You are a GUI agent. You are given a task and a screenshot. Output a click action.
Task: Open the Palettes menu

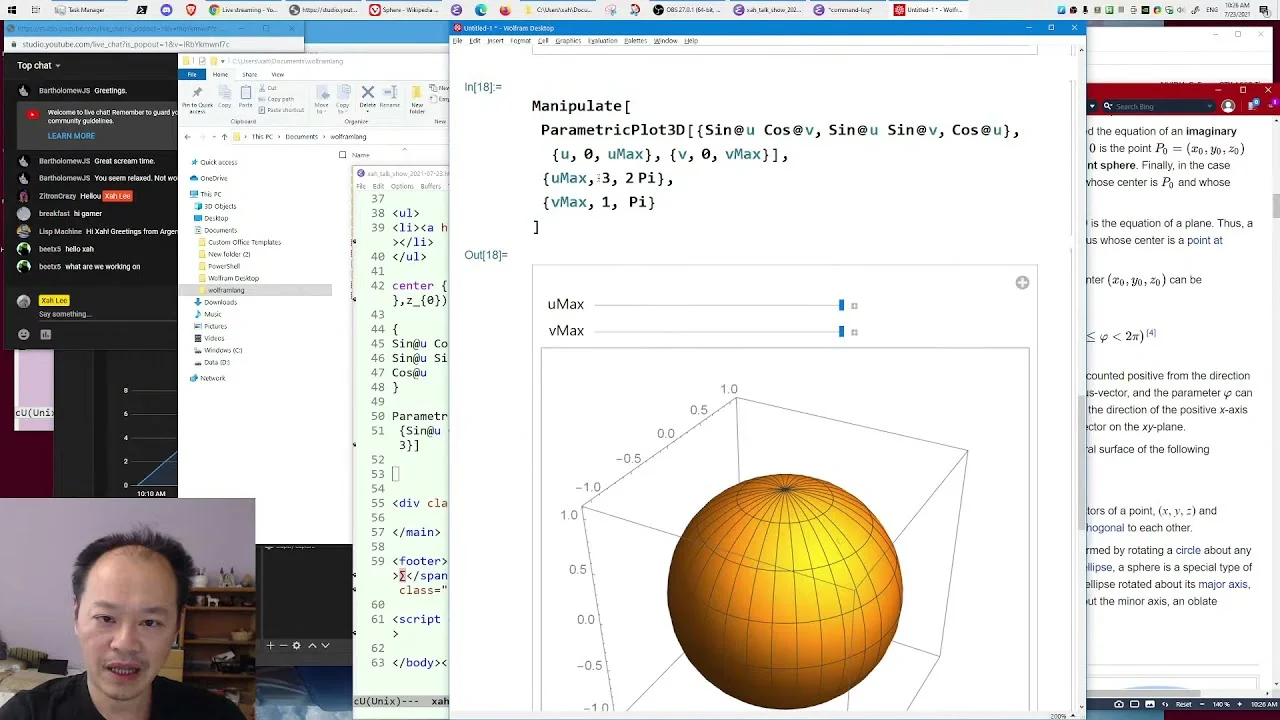[635, 41]
